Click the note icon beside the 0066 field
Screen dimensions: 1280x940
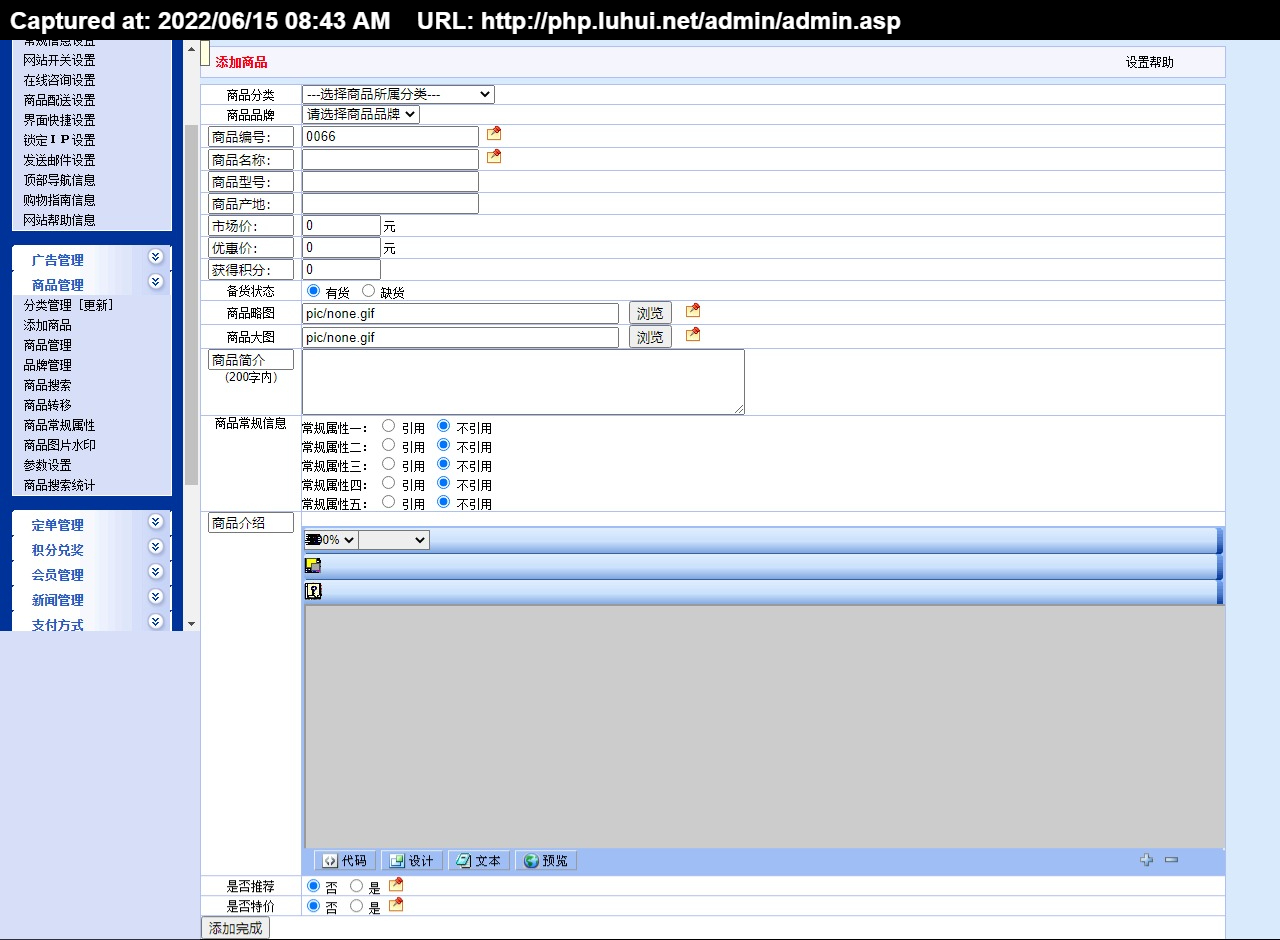494,134
